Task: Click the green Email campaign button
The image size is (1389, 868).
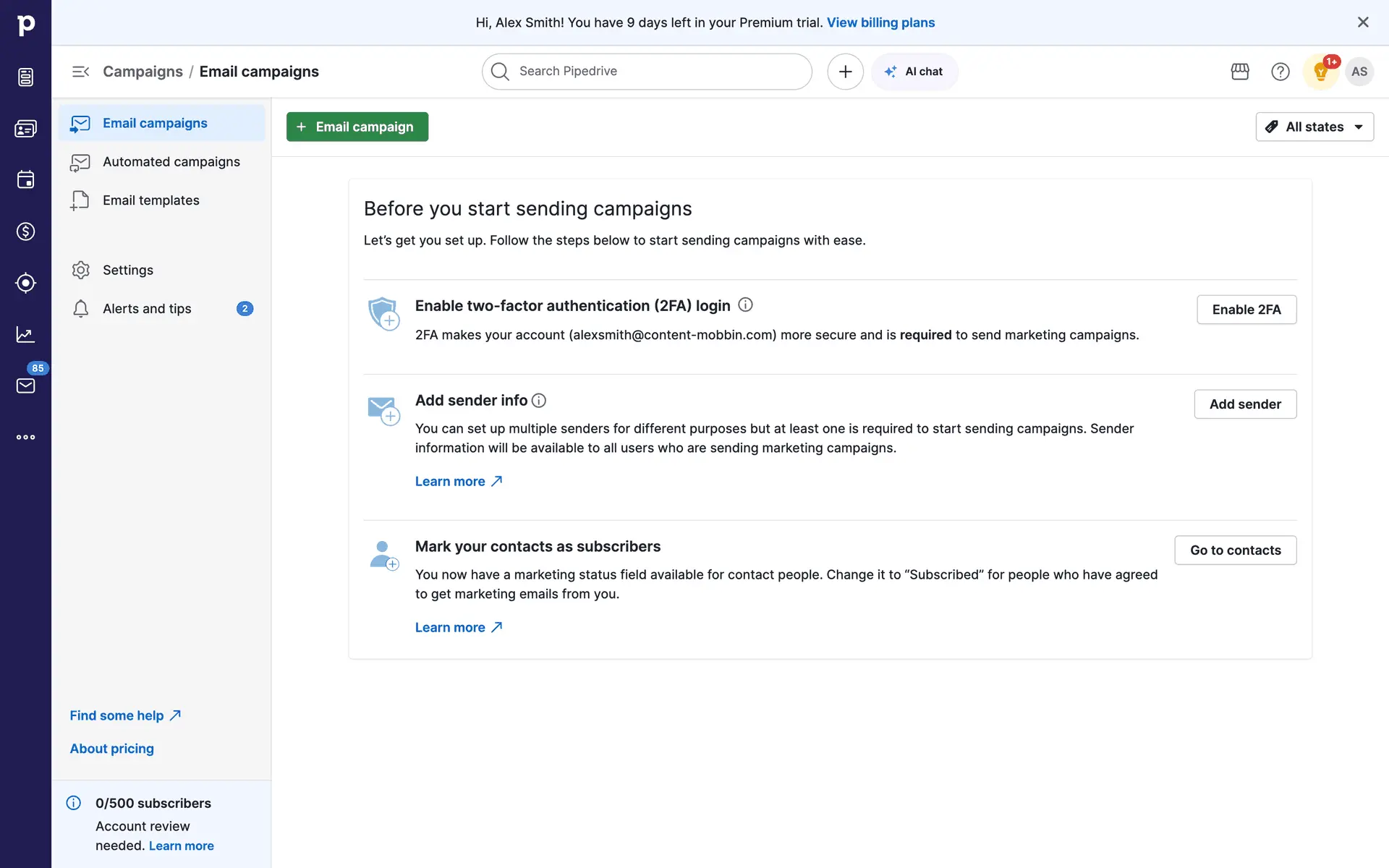Action: (x=357, y=127)
